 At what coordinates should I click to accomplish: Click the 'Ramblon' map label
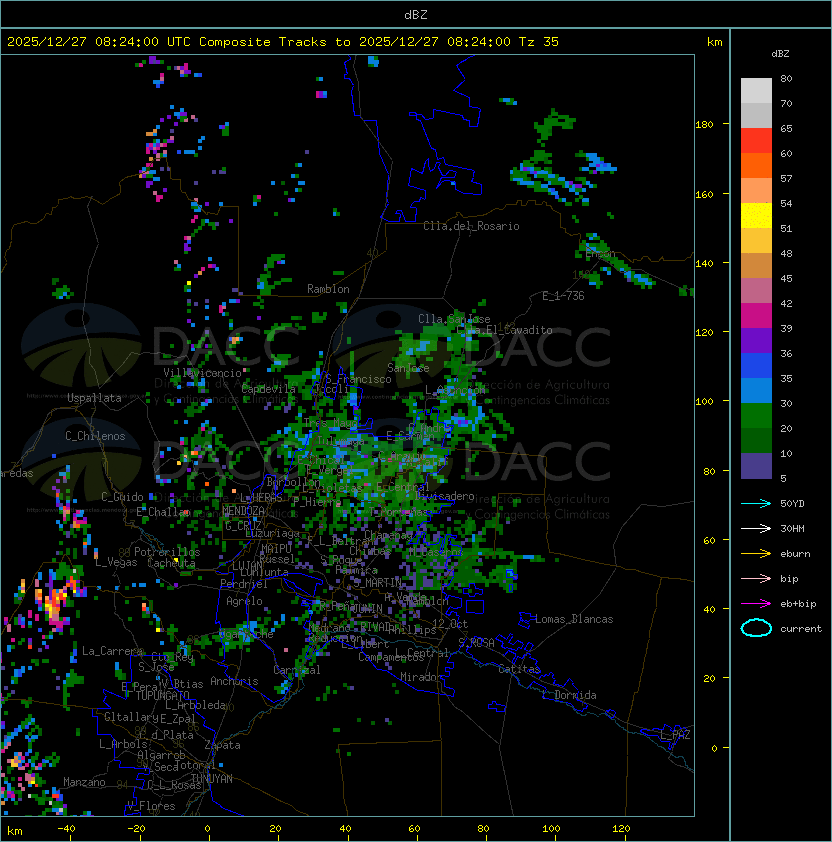click(x=328, y=289)
